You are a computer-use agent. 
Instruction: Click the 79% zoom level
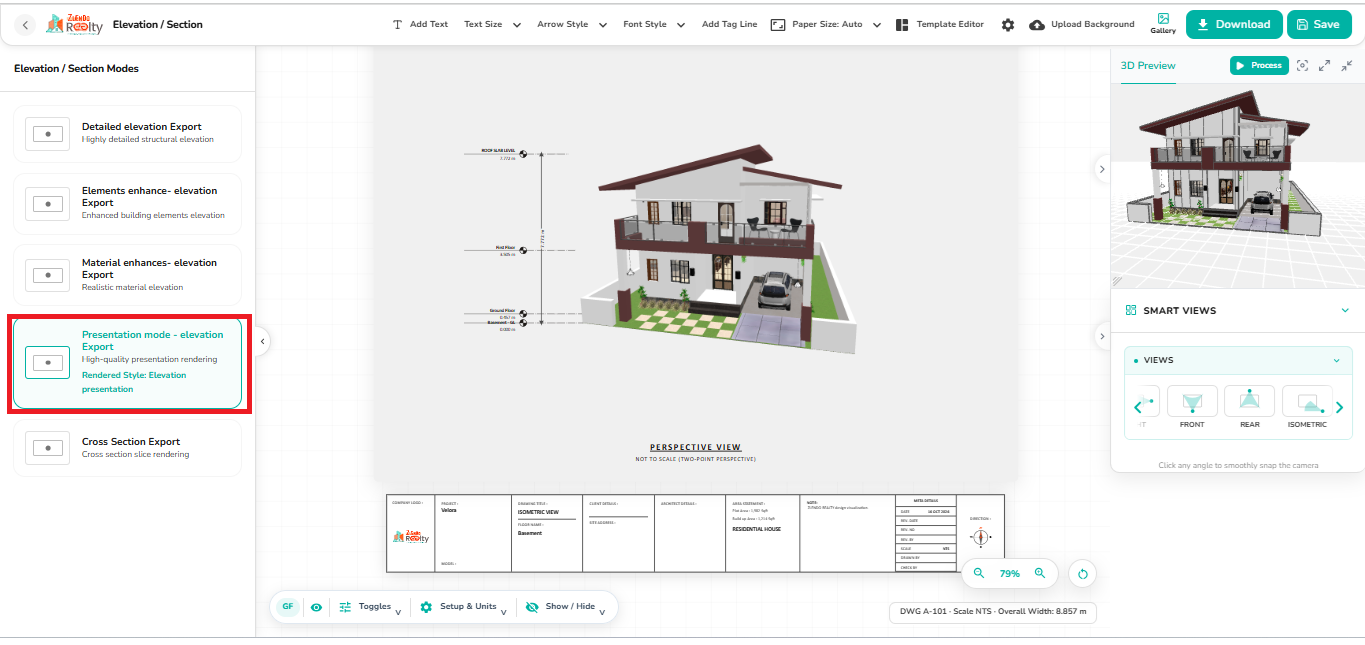point(1010,574)
